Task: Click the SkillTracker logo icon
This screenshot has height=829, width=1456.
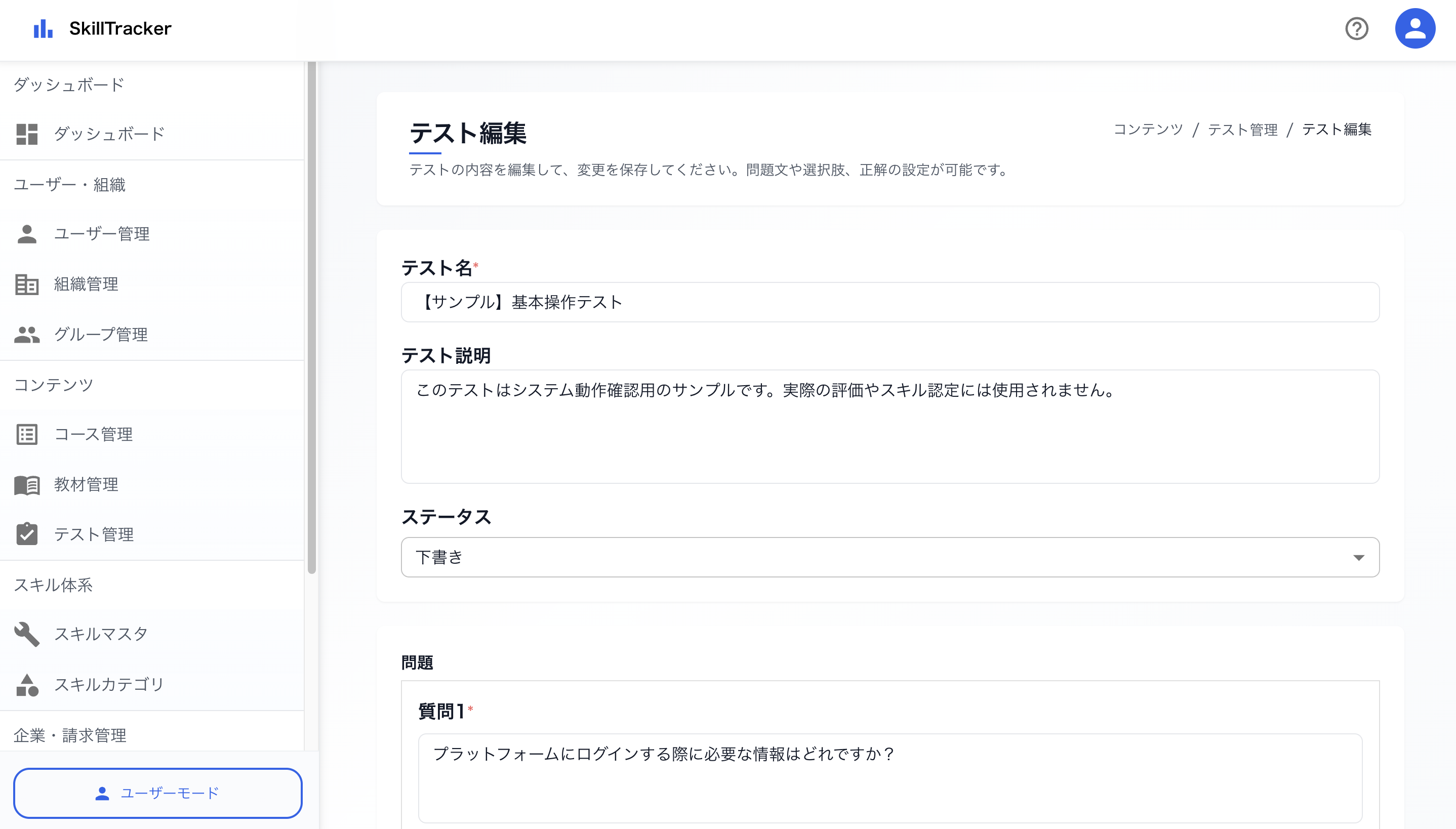Action: point(43,28)
